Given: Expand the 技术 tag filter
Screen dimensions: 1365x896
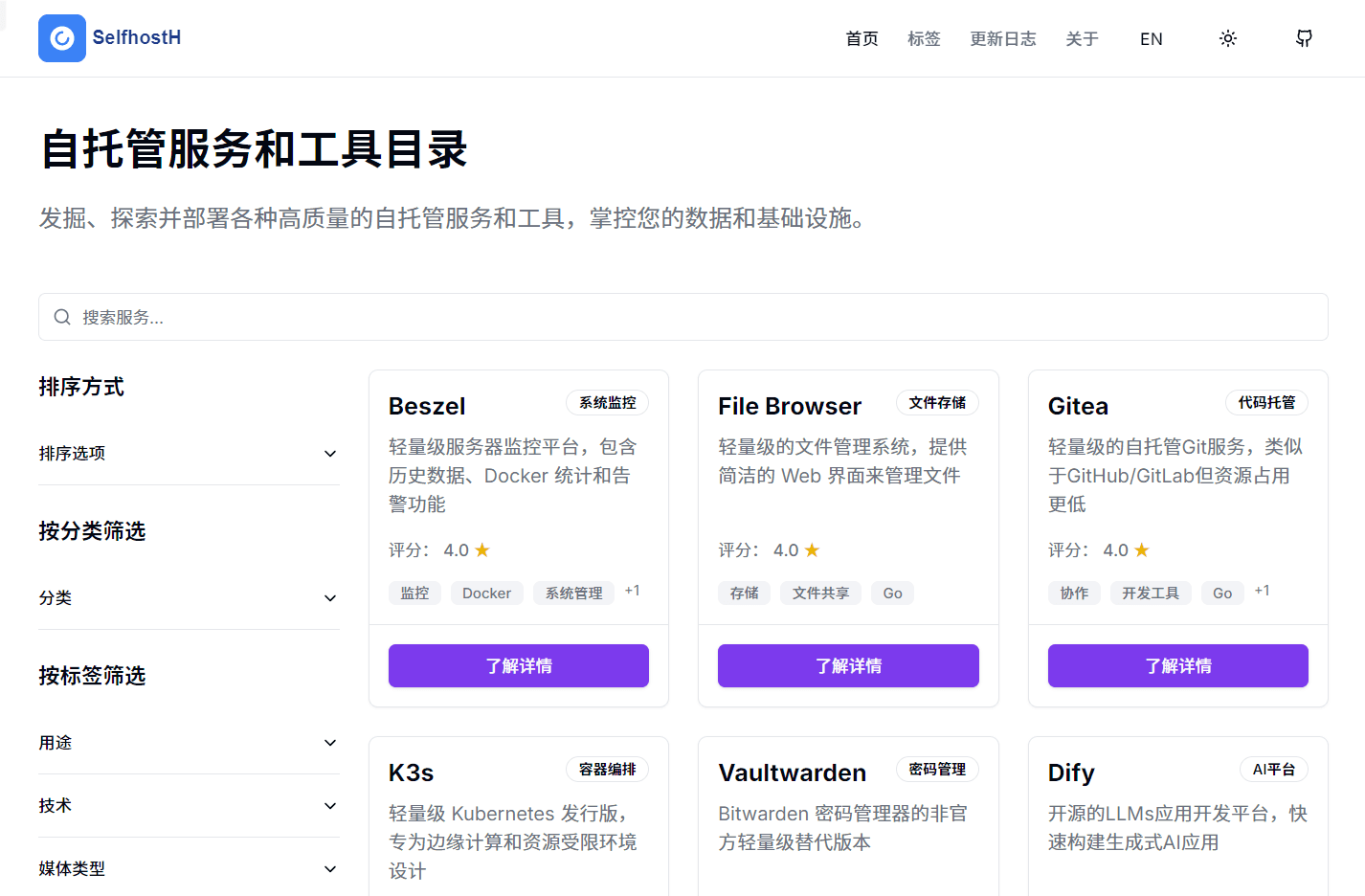Looking at the screenshot, I should coord(189,806).
